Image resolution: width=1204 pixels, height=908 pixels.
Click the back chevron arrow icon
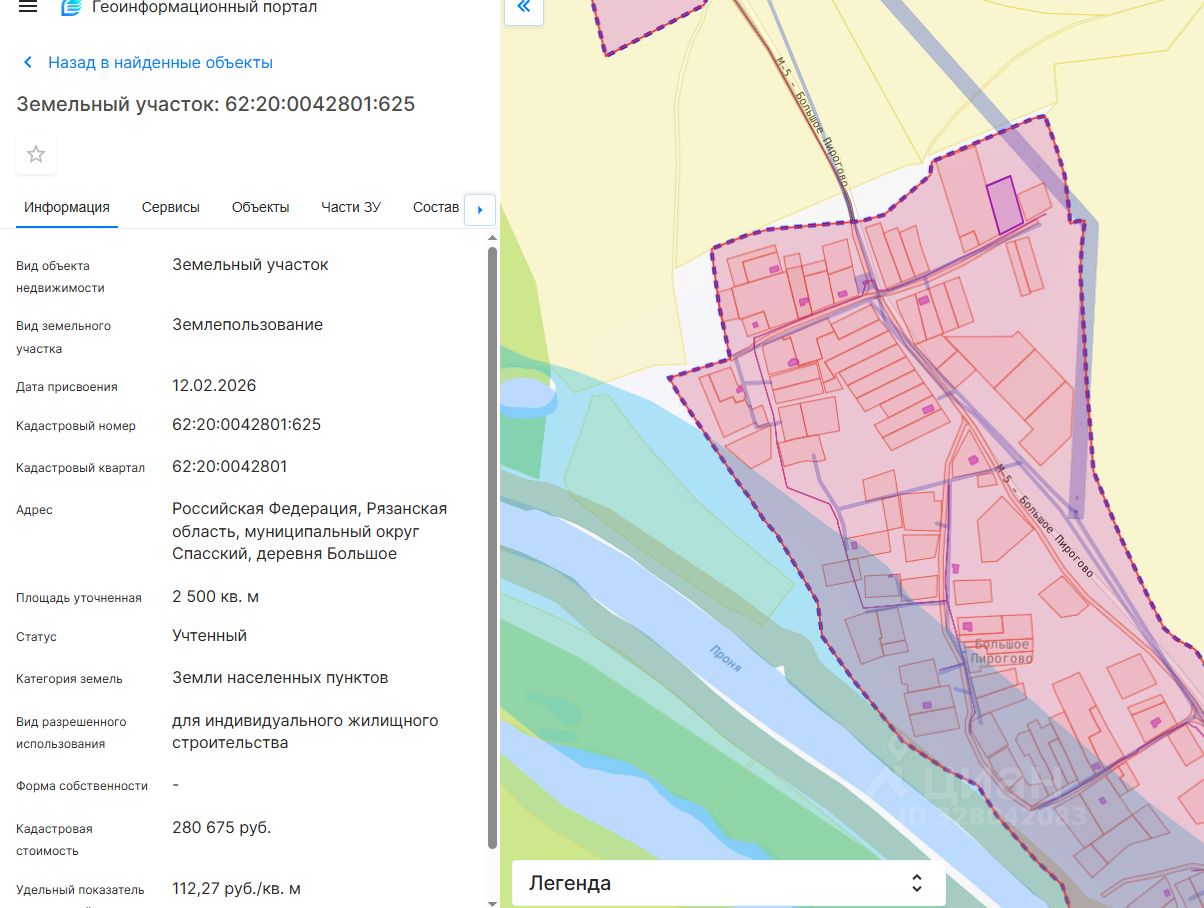pos(28,62)
